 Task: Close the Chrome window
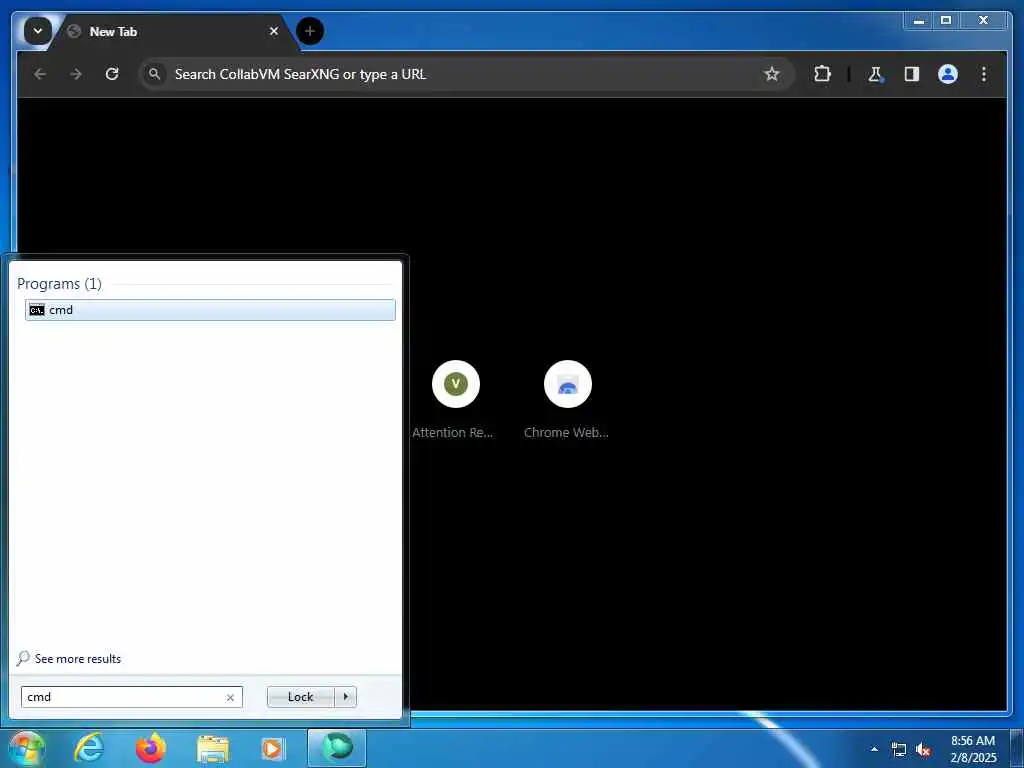[983, 20]
